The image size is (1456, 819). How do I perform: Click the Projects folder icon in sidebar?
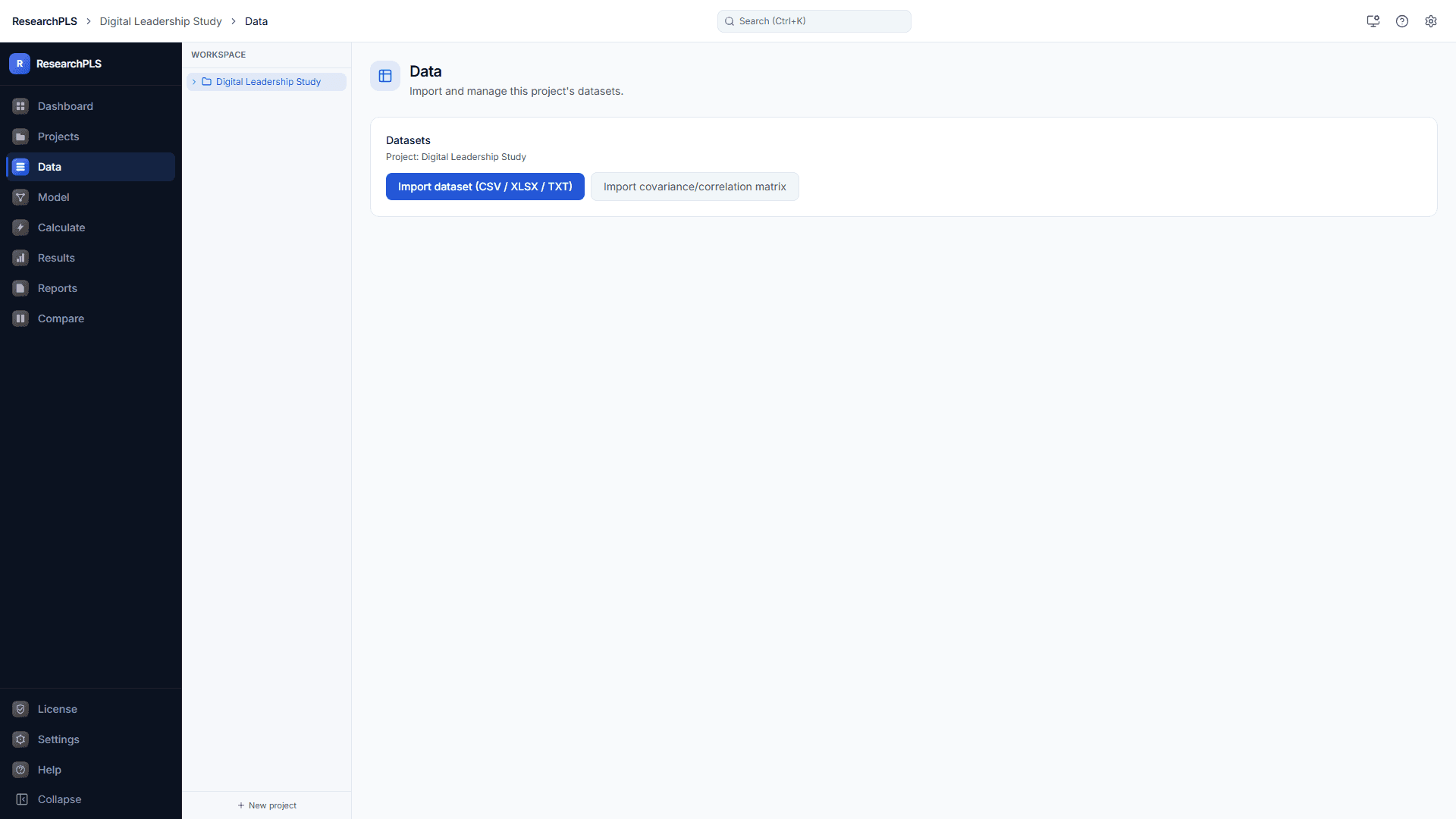pos(20,136)
